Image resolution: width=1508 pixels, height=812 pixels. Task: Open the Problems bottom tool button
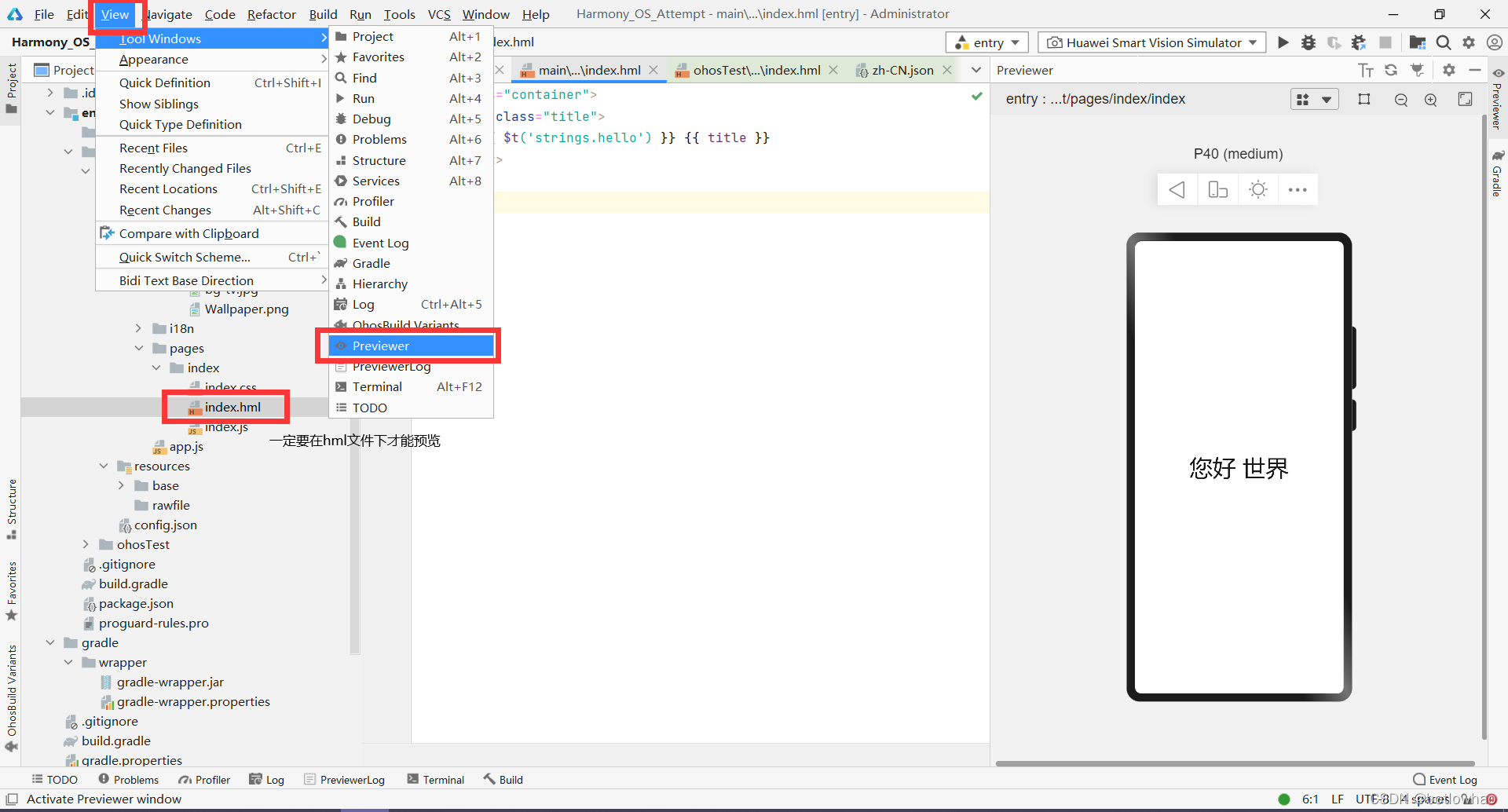click(x=129, y=780)
